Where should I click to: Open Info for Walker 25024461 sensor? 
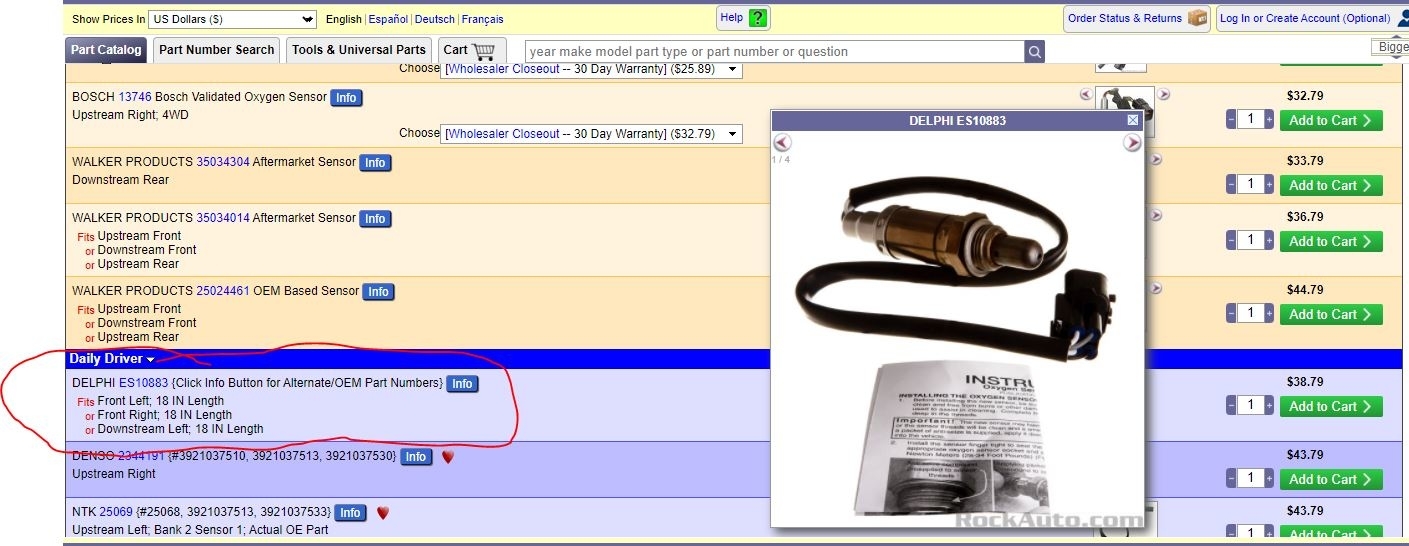tap(378, 292)
